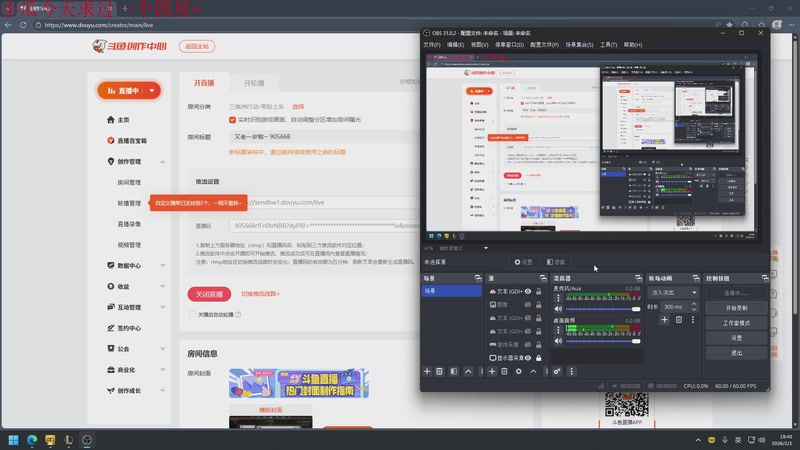800x450 pixels.
Task: Pop out the 场景 dock panel
Action: pos(478,278)
